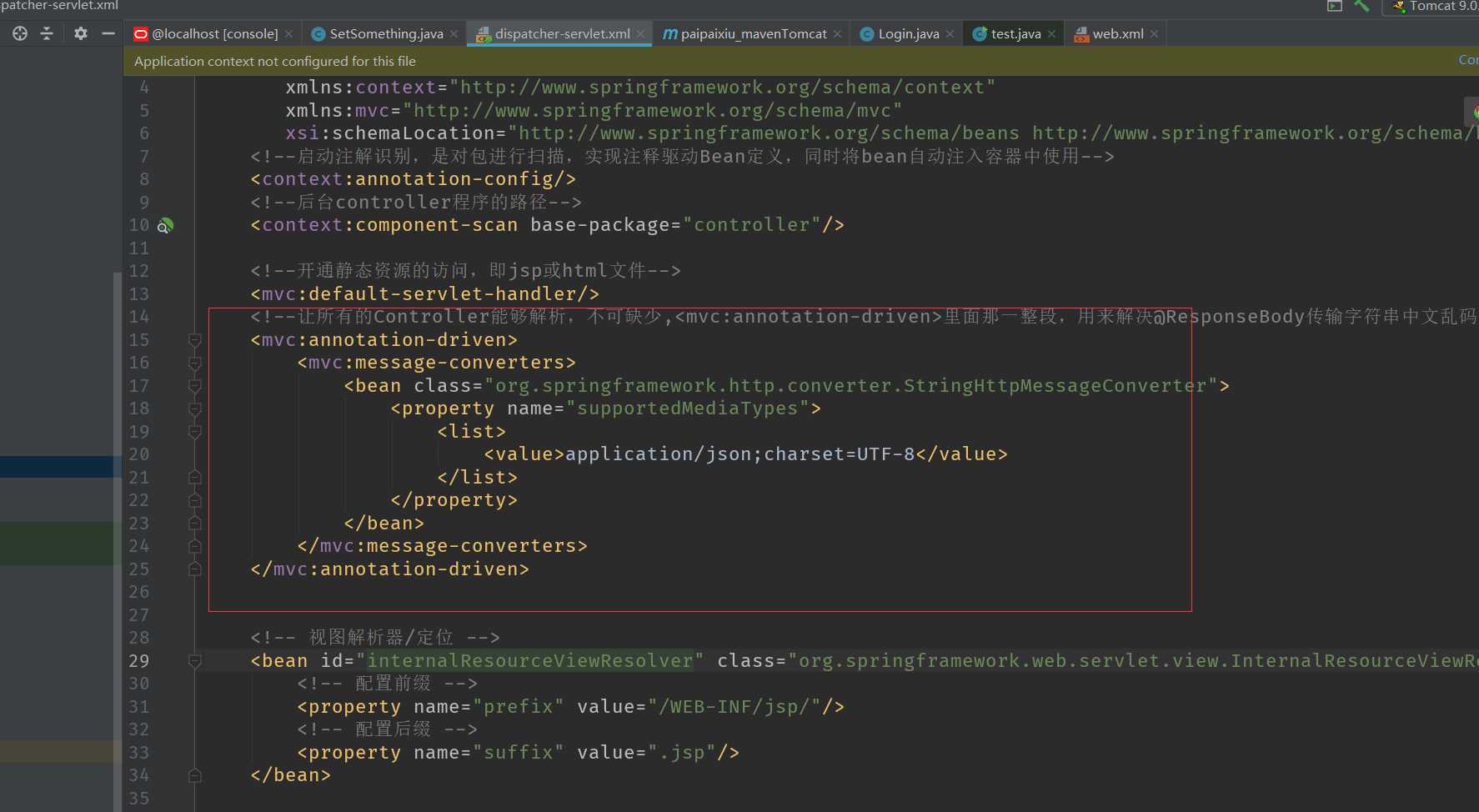Image resolution: width=1479 pixels, height=812 pixels.
Task: Click the StringHttpMessageConverter class name on line 17
Action: 1055,386
